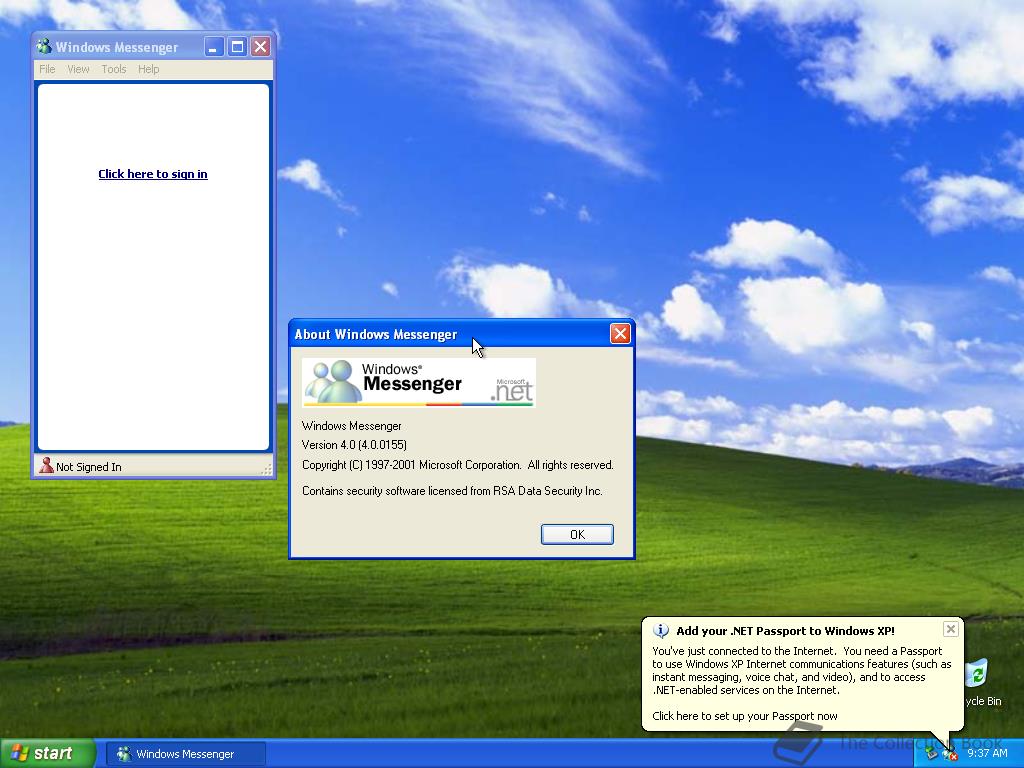
Task: Click the 'Add your .NET Passport to Windows XP!' heading
Action: (x=785, y=631)
